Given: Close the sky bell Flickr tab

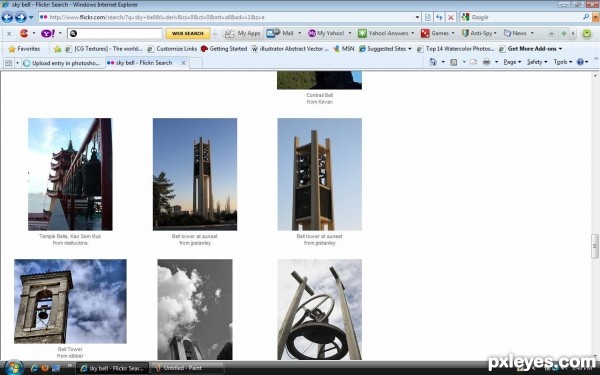Looking at the screenshot, I should coord(183,63).
